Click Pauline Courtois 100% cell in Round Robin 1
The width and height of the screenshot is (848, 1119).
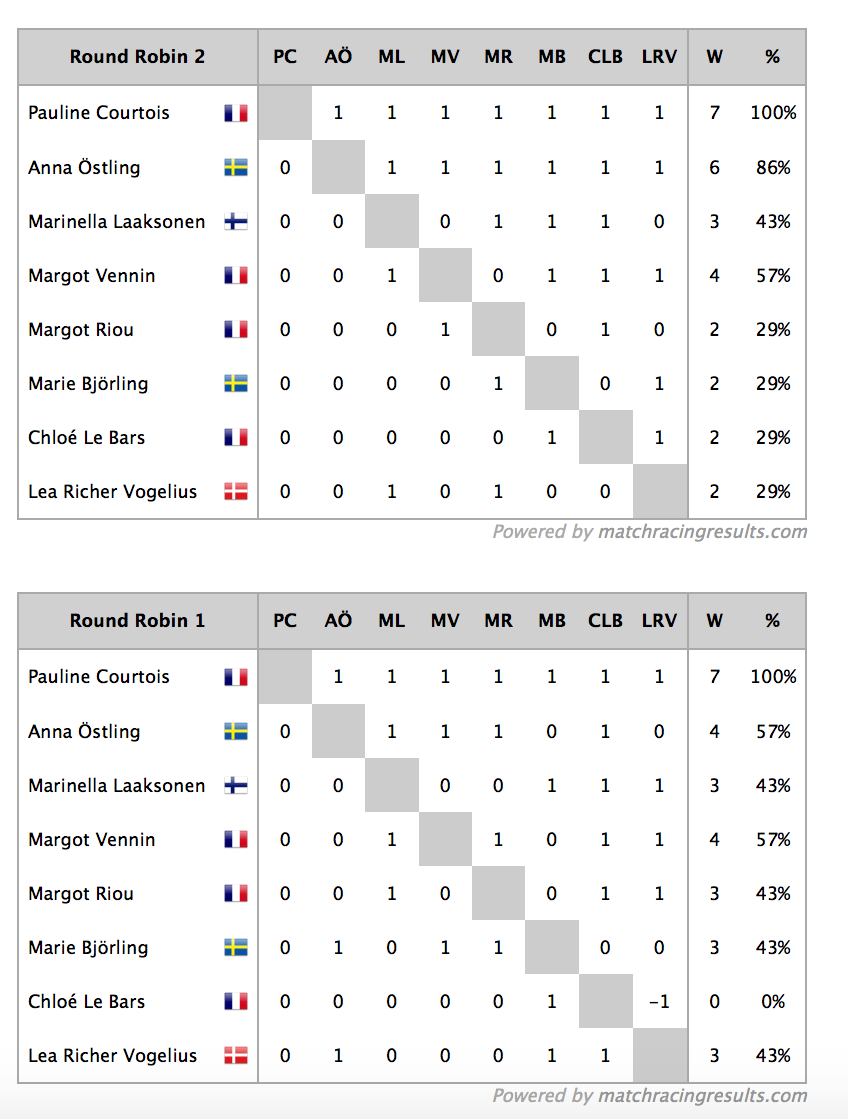click(773, 677)
